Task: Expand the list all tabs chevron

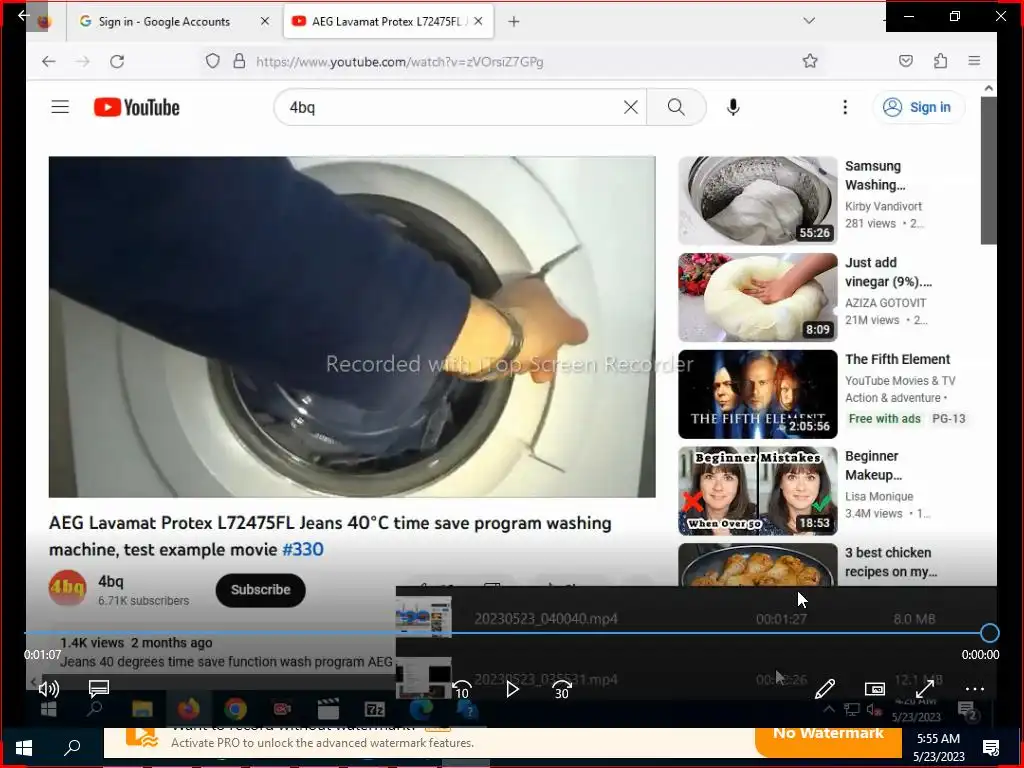Action: coord(808,21)
